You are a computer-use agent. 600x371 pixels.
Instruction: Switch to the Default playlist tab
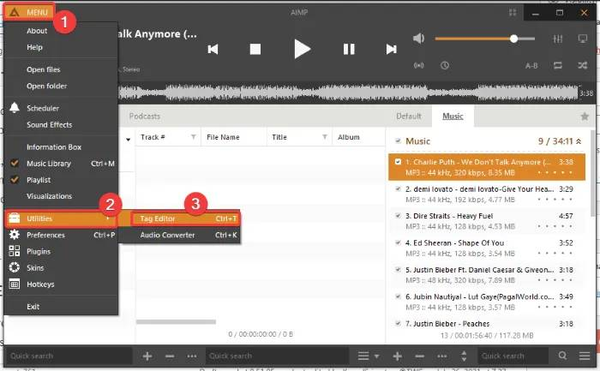click(409, 116)
